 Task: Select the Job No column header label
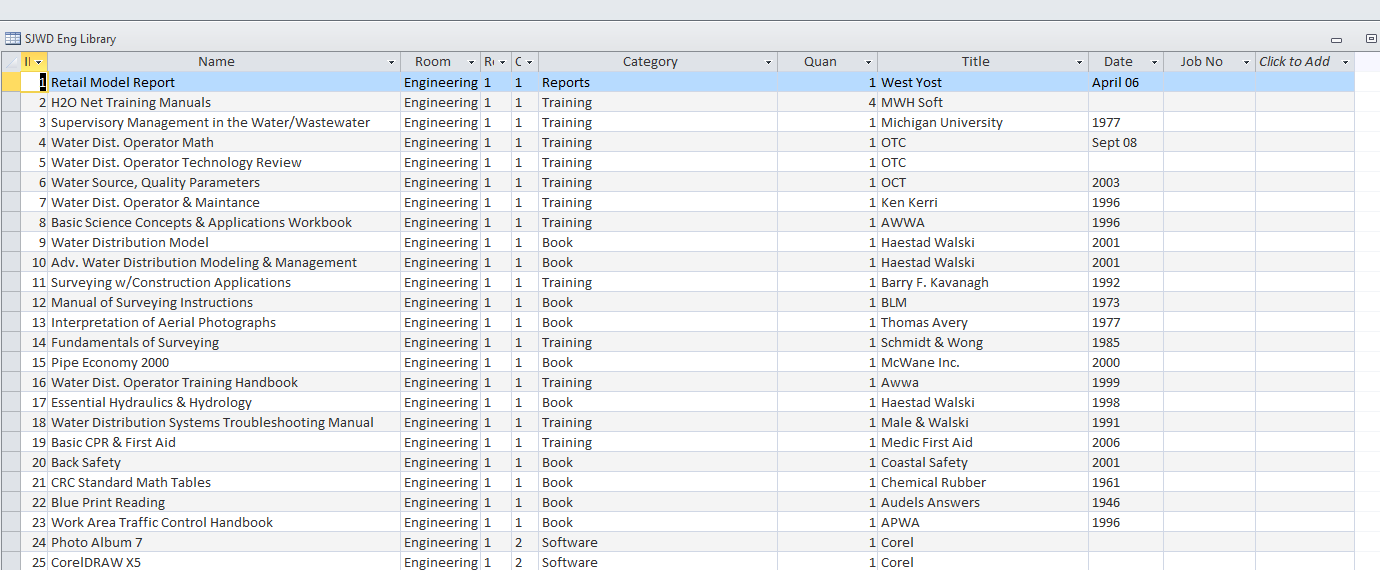pos(1201,62)
